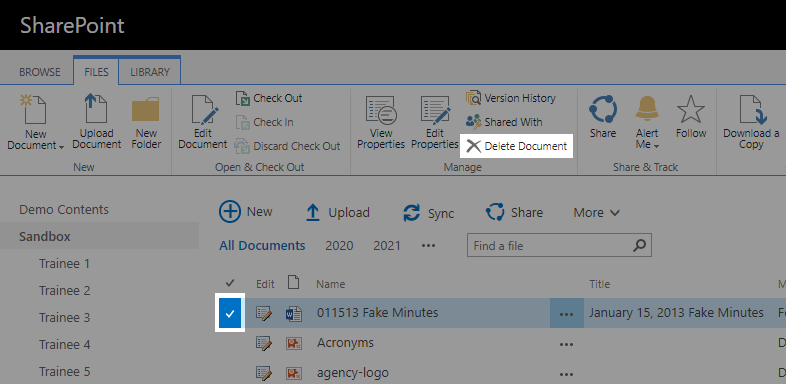
Task: Click the Upload Document ribbon icon
Action: [x=95, y=109]
